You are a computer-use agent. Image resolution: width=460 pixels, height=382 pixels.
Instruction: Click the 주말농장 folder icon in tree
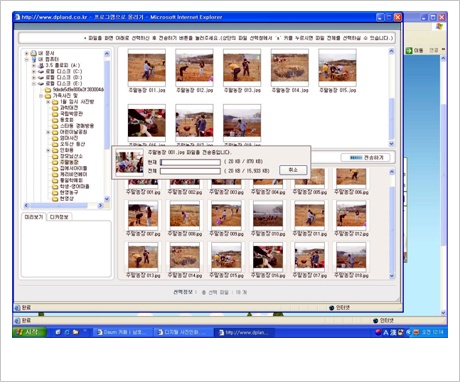click(x=55, y=162)
